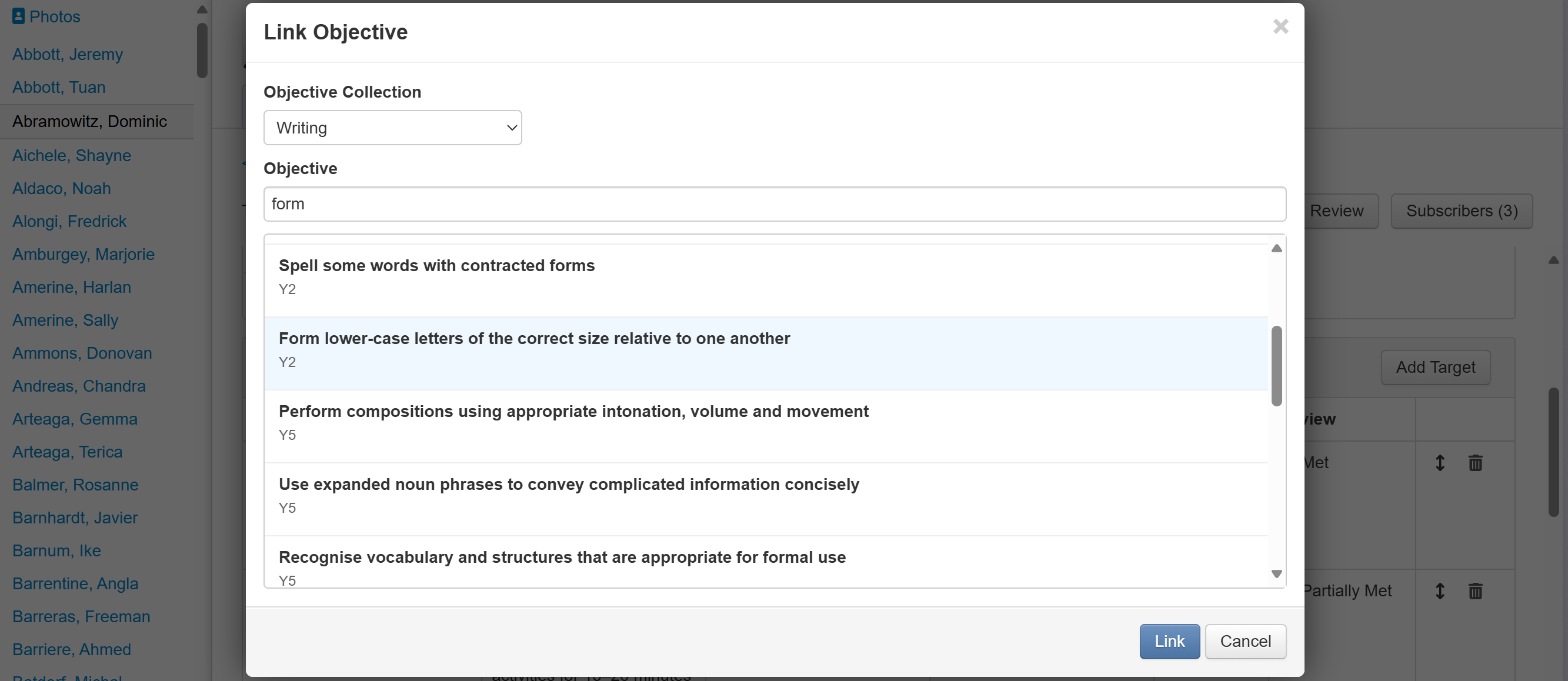Screen dimensions: 1568x681
Task: Choose 'Perform compositions using appropriate intonation' objective
Action: pos(573,412)
